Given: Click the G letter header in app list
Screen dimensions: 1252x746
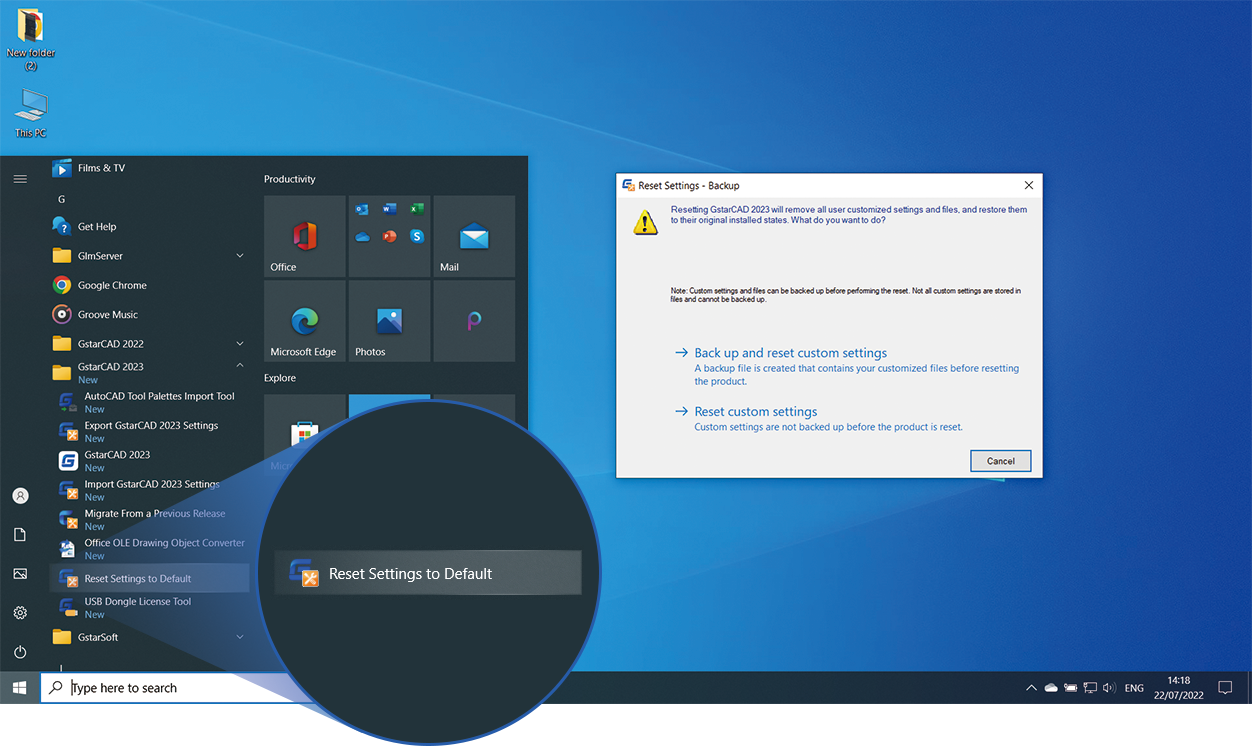Looking at the screenshot, I should pos(61,199).
